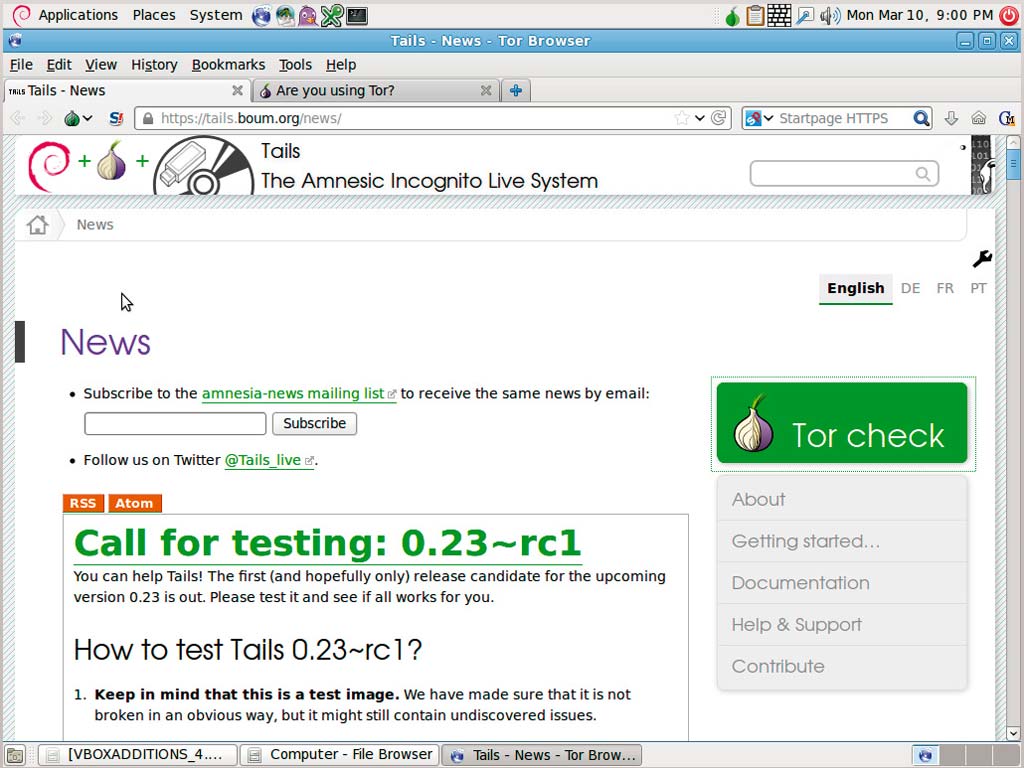Click the search icon in the Tails site search box
This screenshot has height=768, width=1024.
click(923, 174)
